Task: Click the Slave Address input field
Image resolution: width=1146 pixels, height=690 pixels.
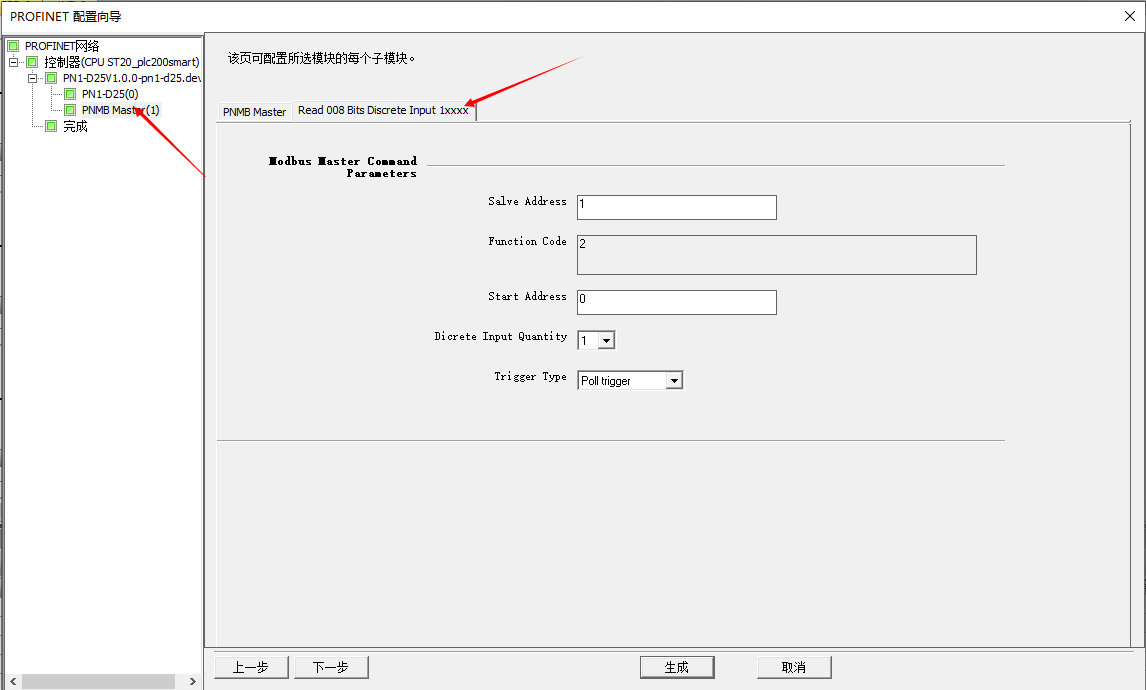Action: coord(676,207)
